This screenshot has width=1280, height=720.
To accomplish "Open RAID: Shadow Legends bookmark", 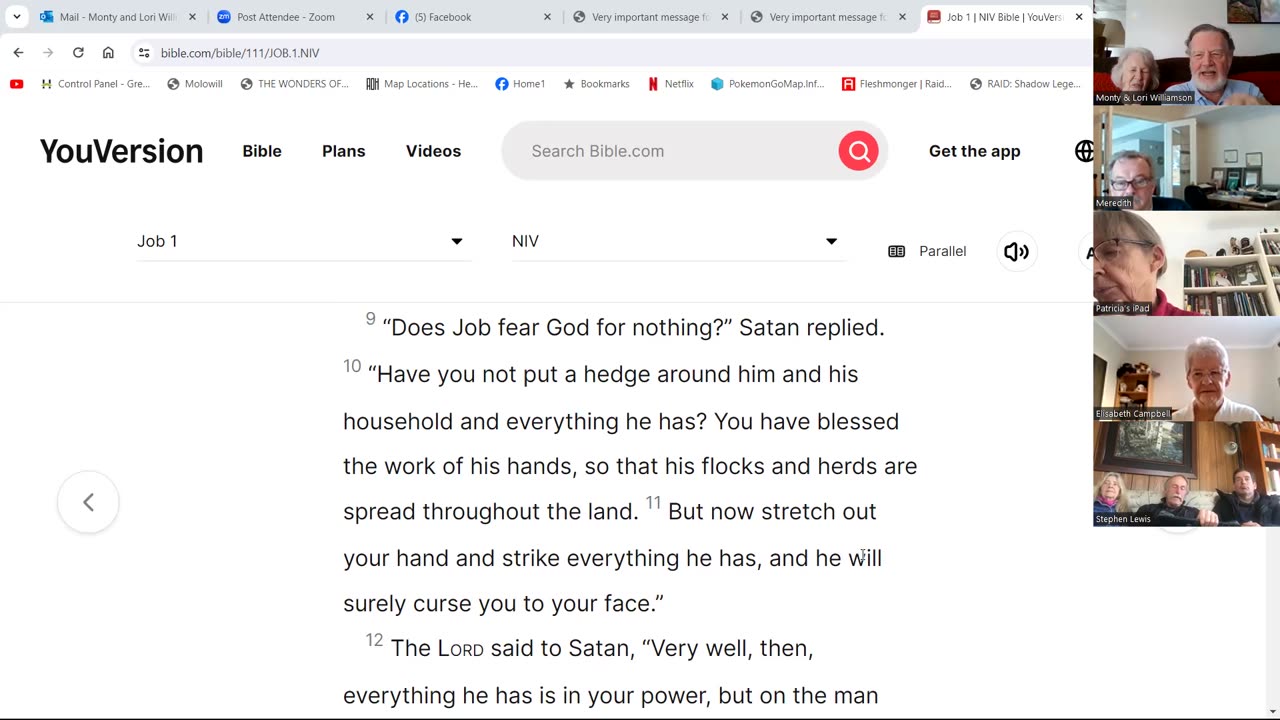I will click(1025, 84).
